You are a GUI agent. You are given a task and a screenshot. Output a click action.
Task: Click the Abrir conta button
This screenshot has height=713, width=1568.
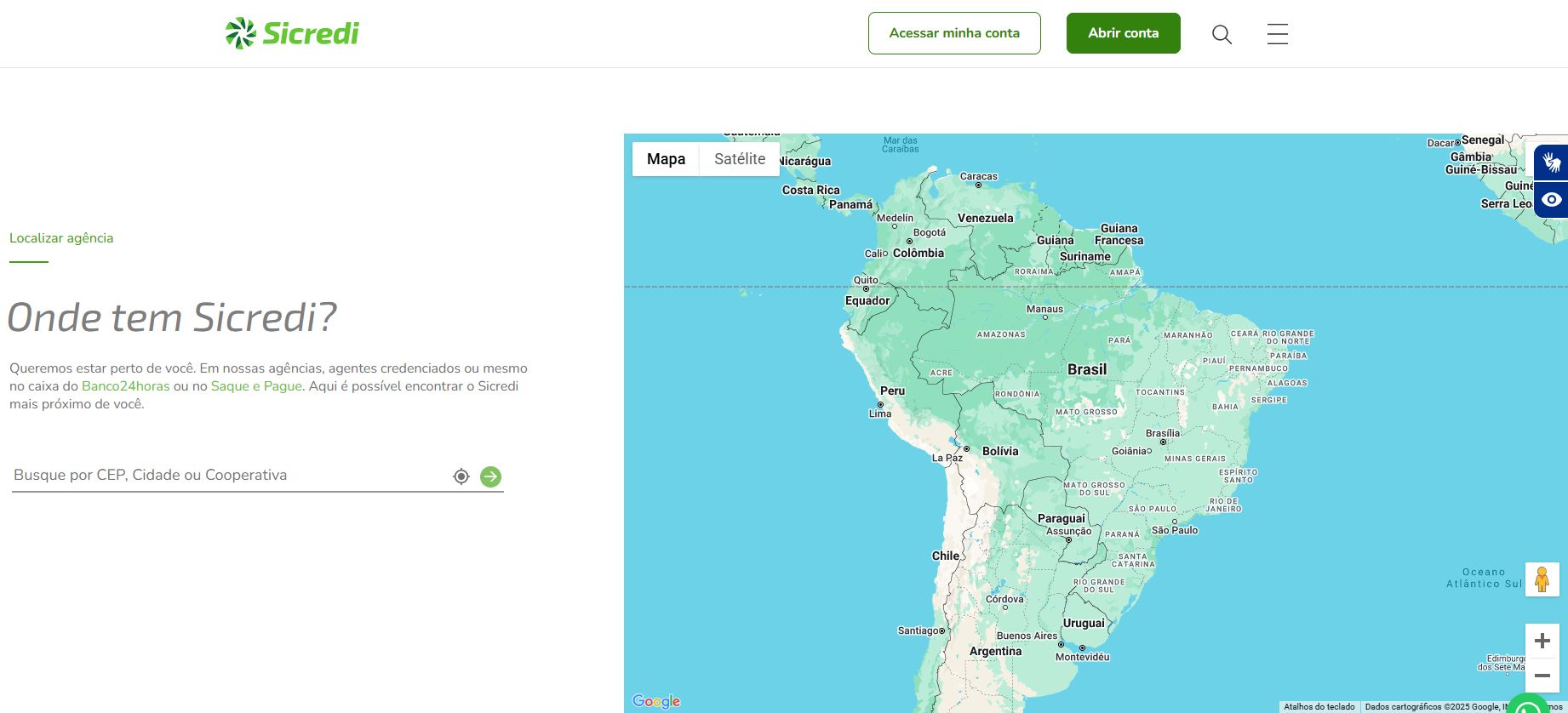click(1123, 33)
